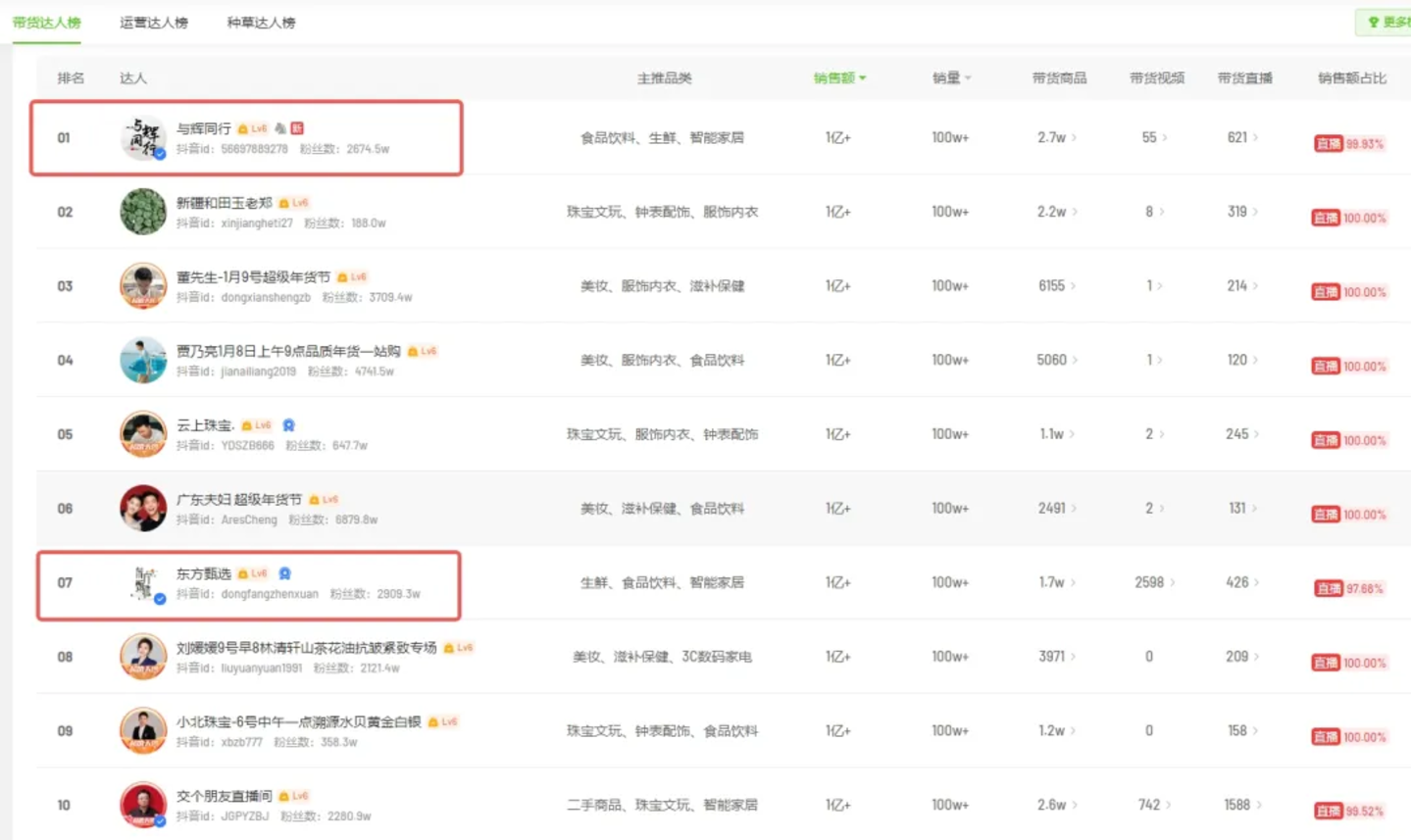Expand 带货直播 count 1588 for 交个朋友直播间
Image resolution: width=1411 pixels, height=840 pixels.
click(x=1241, y=805)
